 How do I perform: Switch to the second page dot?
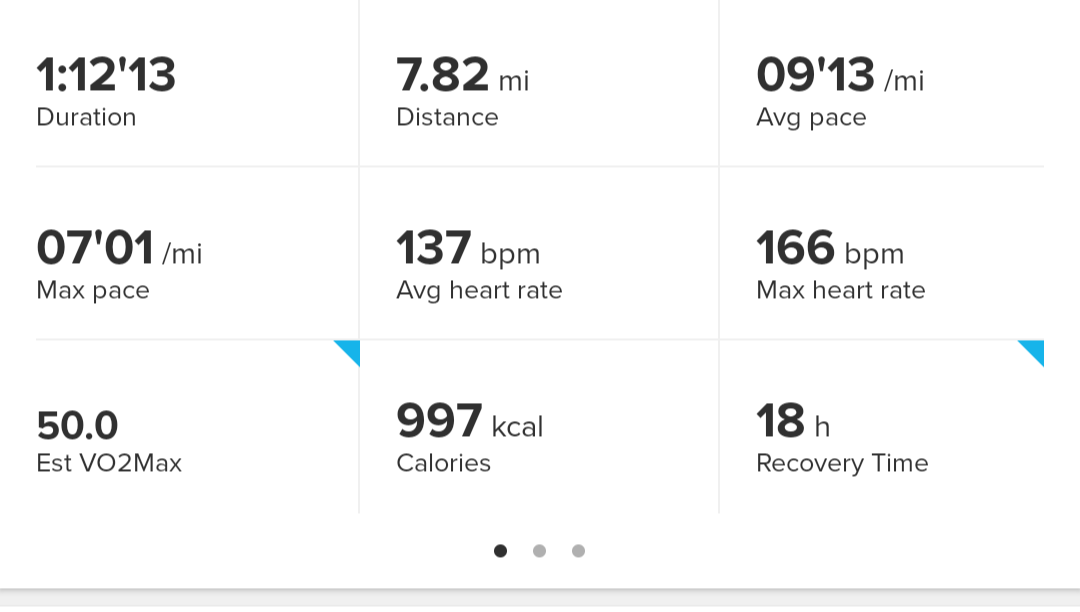pyautogui.click(x=539, y=551)
